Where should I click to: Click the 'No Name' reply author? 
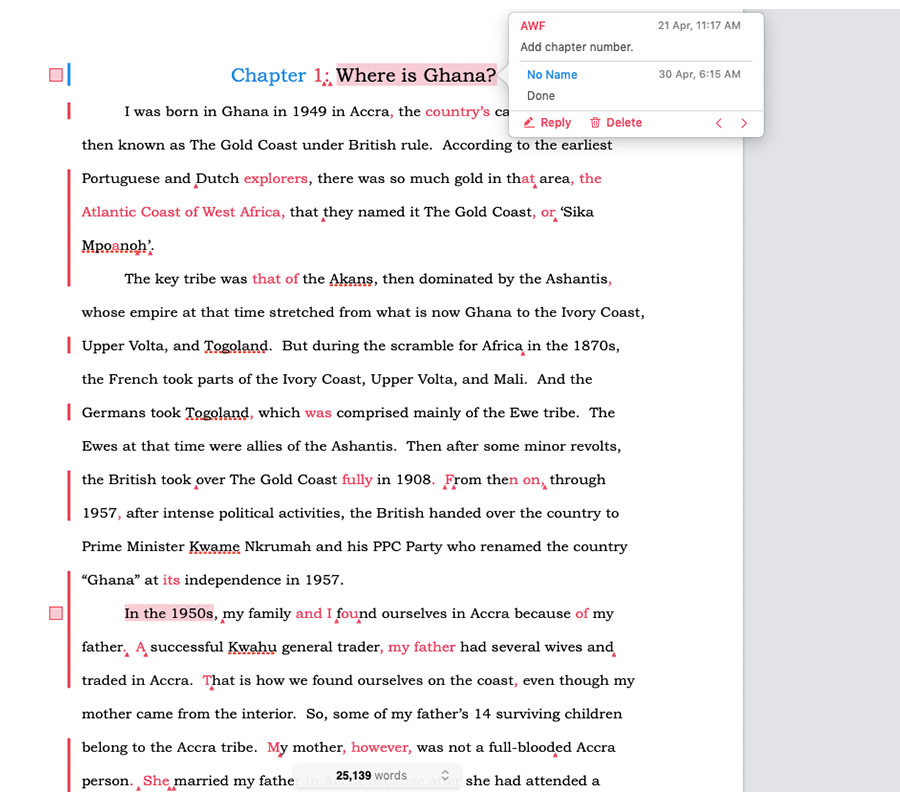[552, 75]
